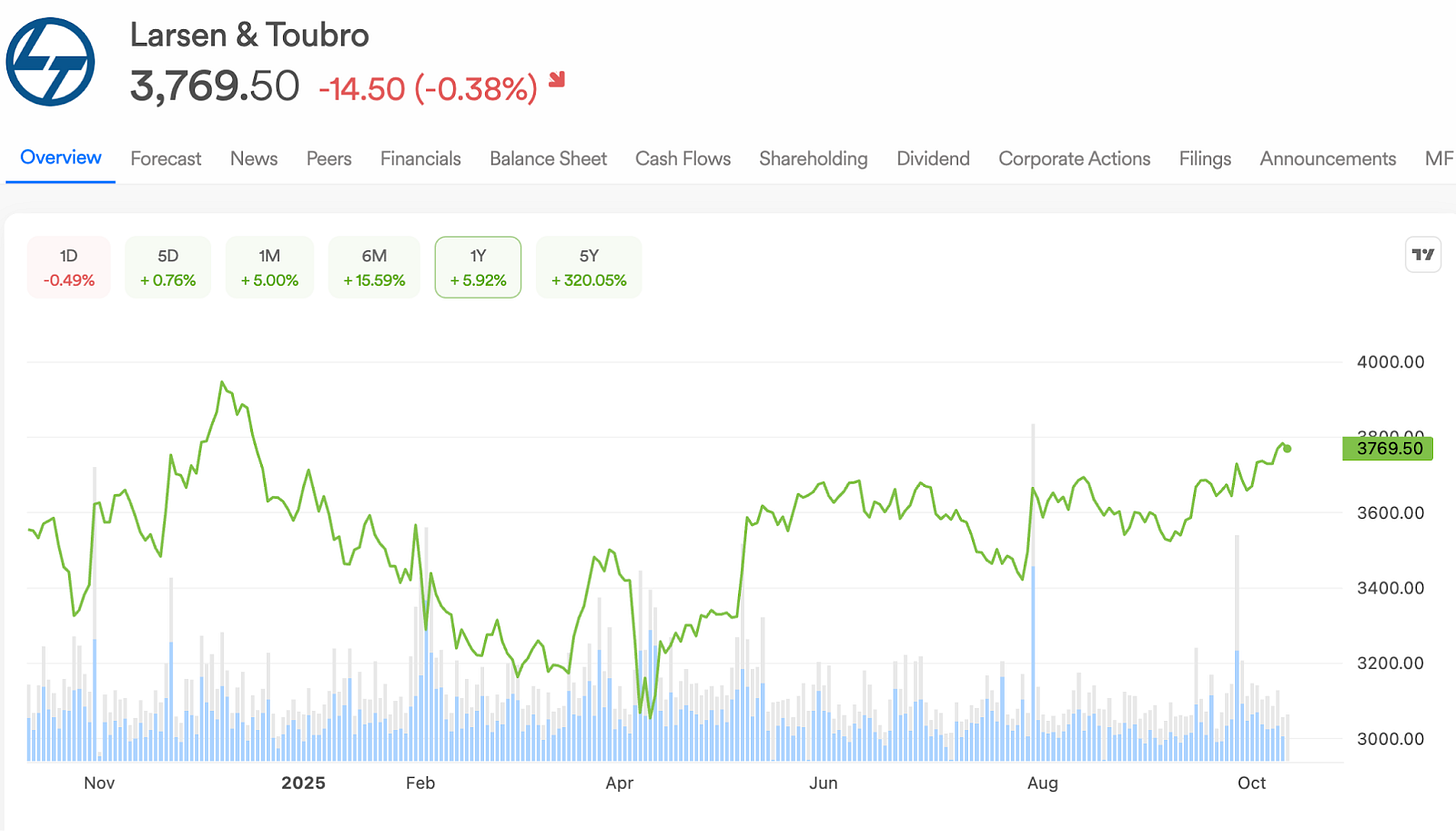This screenshot has width=1456, height=831.
Task: Click the Nov x-axis label
Action: [99, 782]
